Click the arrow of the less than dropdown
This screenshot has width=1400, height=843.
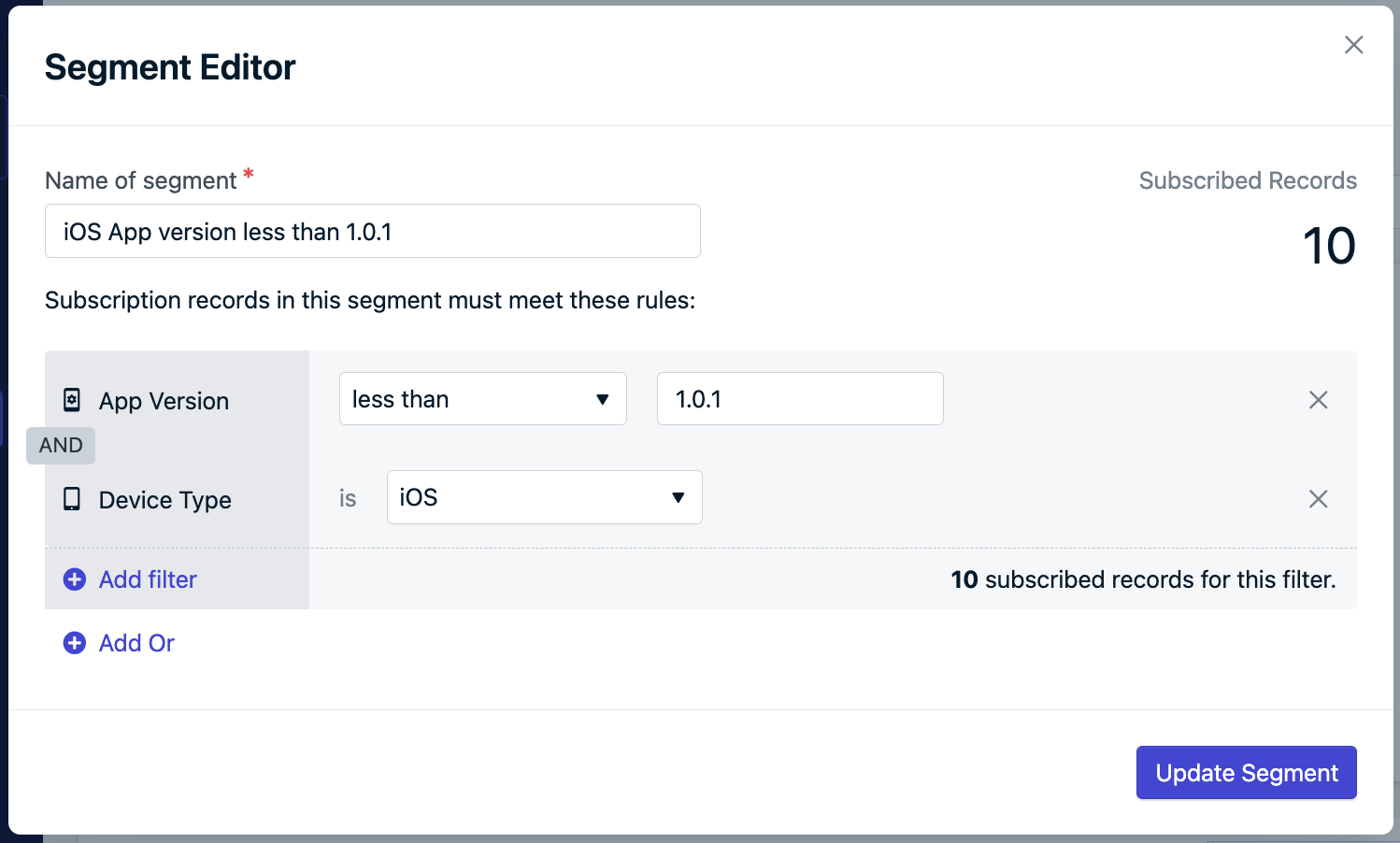(603, 400)
